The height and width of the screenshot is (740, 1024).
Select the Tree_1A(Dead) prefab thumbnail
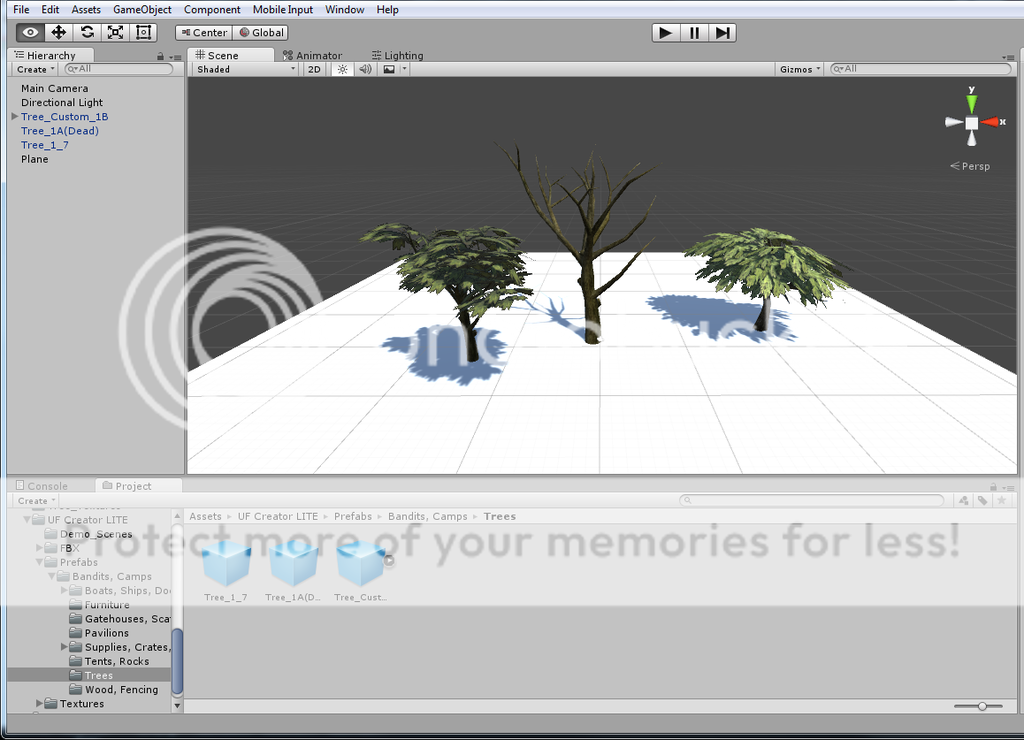pos(293,565)
